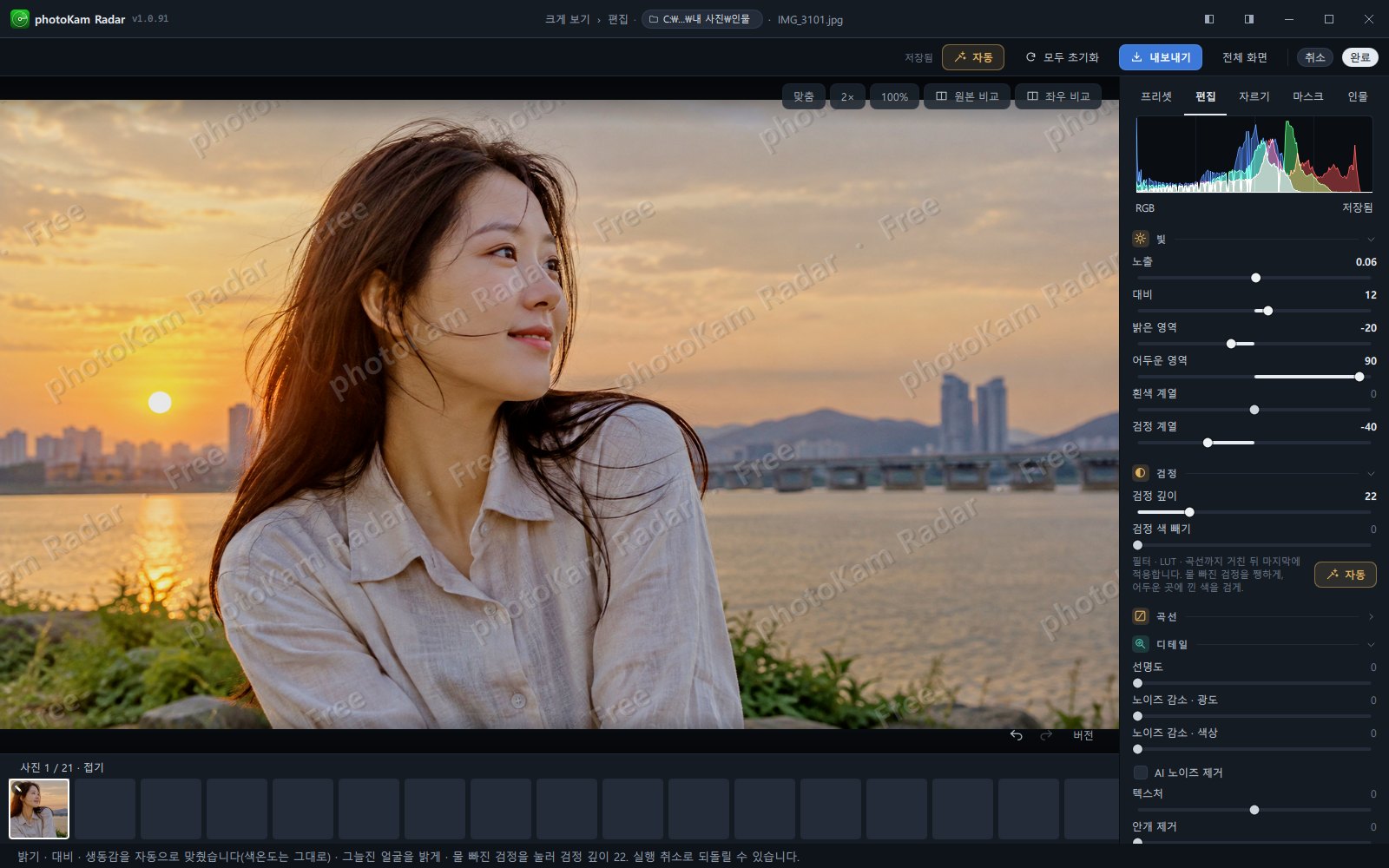Viewport: 1389px width, 868px height.
Task: Click the 밝은 영역 slider handle
Action: tap(1231, 344)
